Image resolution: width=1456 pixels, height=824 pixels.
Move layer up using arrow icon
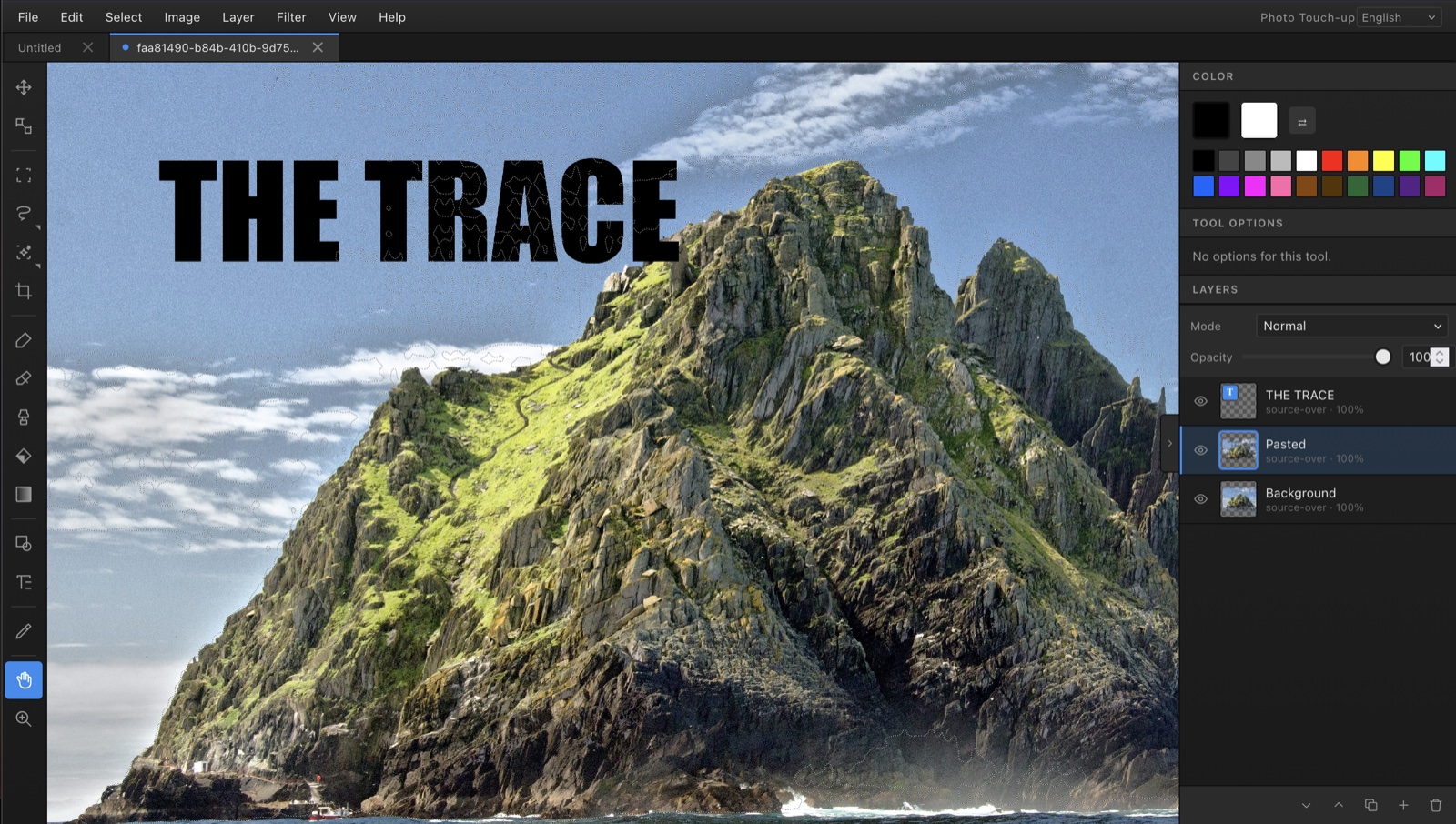coord(1339,805)
